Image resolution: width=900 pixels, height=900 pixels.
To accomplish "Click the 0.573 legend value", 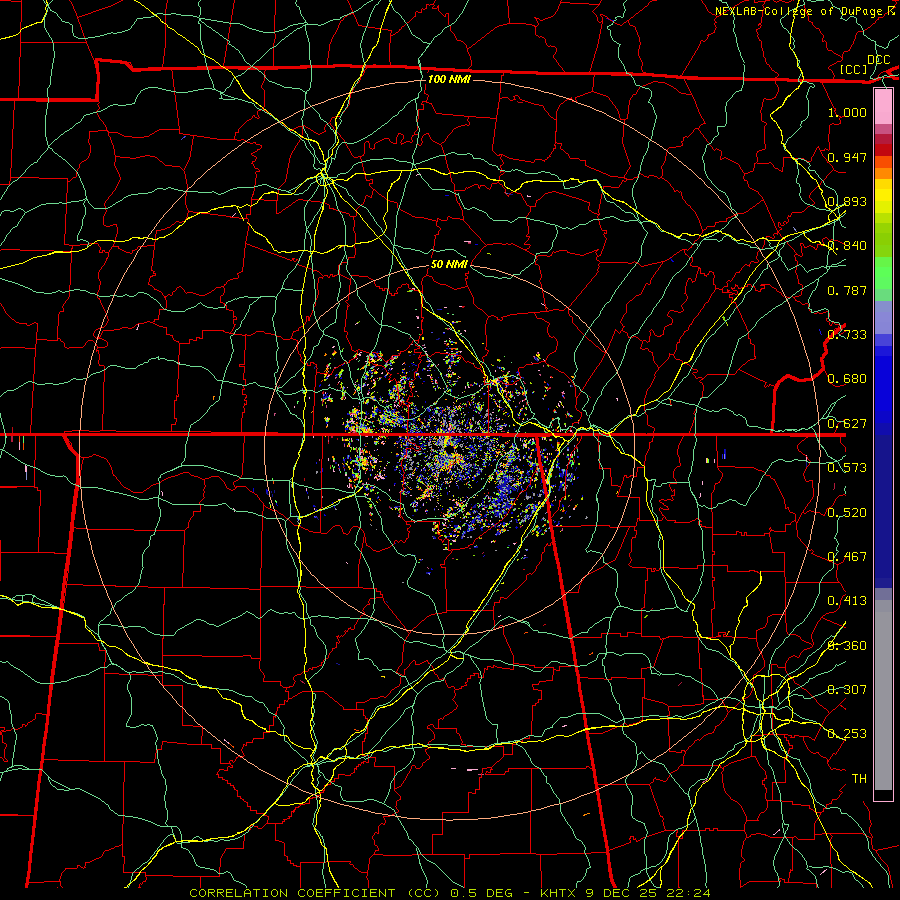I will pos(847,468).
